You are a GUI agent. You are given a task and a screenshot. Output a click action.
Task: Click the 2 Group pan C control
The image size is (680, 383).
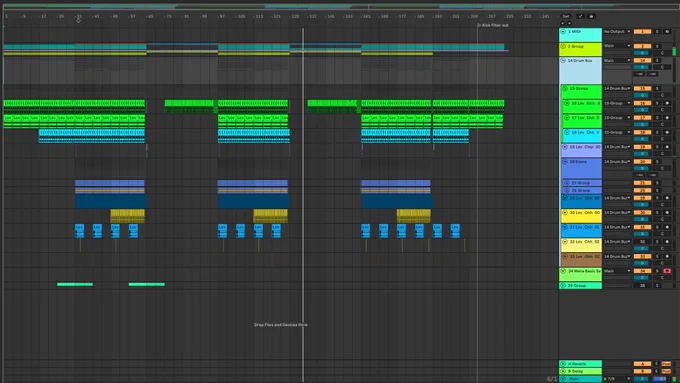tap(662, 53)
